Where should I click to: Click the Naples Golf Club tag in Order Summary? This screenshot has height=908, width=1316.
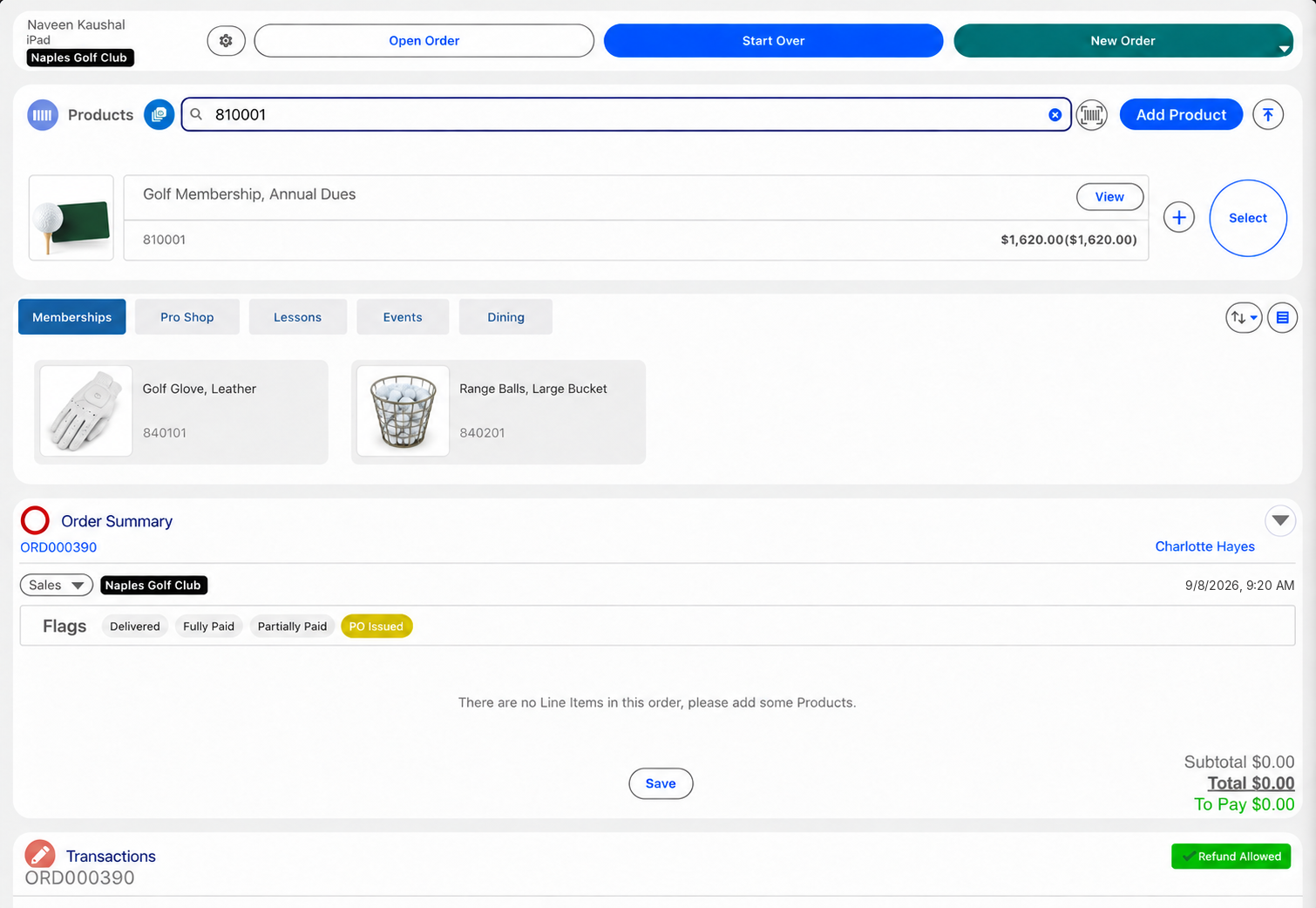click(x=153, y=586)
